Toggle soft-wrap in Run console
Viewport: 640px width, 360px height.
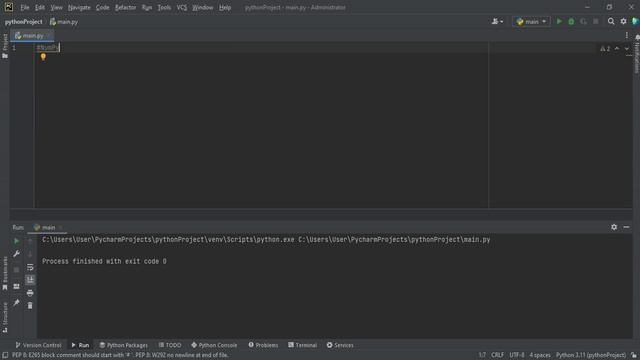click(30, 267)
